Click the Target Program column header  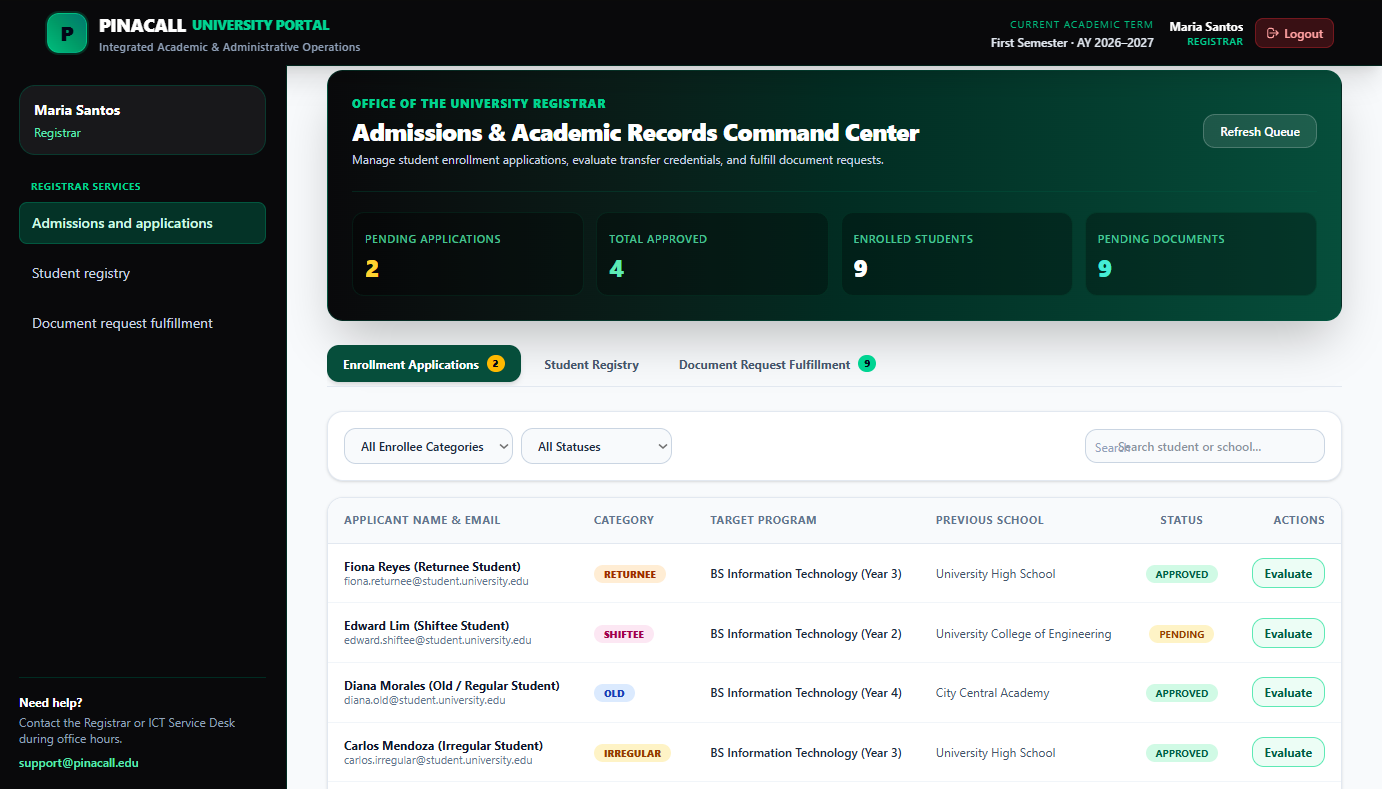[763, 520]
